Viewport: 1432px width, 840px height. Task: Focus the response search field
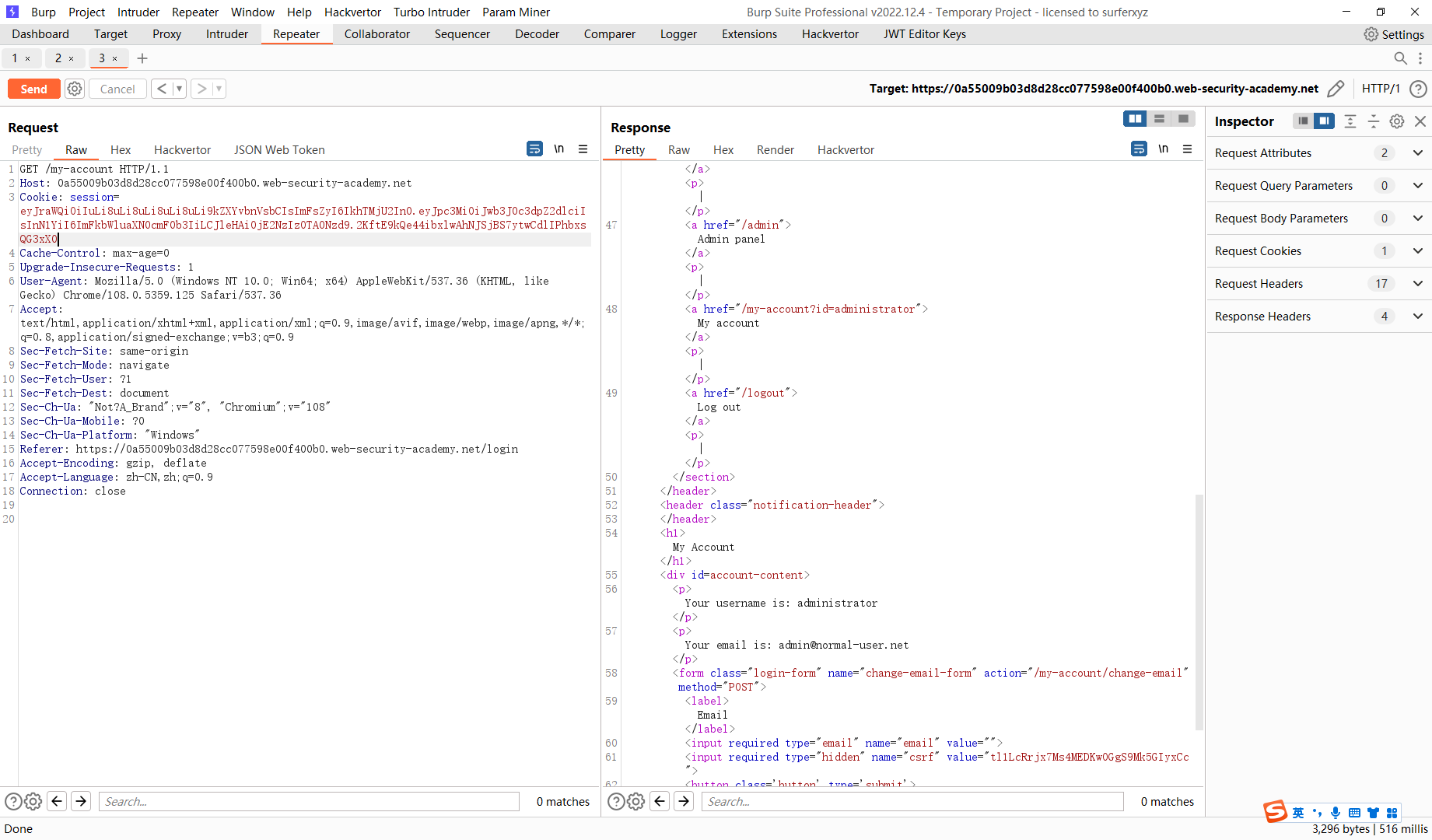coord(912,801)
